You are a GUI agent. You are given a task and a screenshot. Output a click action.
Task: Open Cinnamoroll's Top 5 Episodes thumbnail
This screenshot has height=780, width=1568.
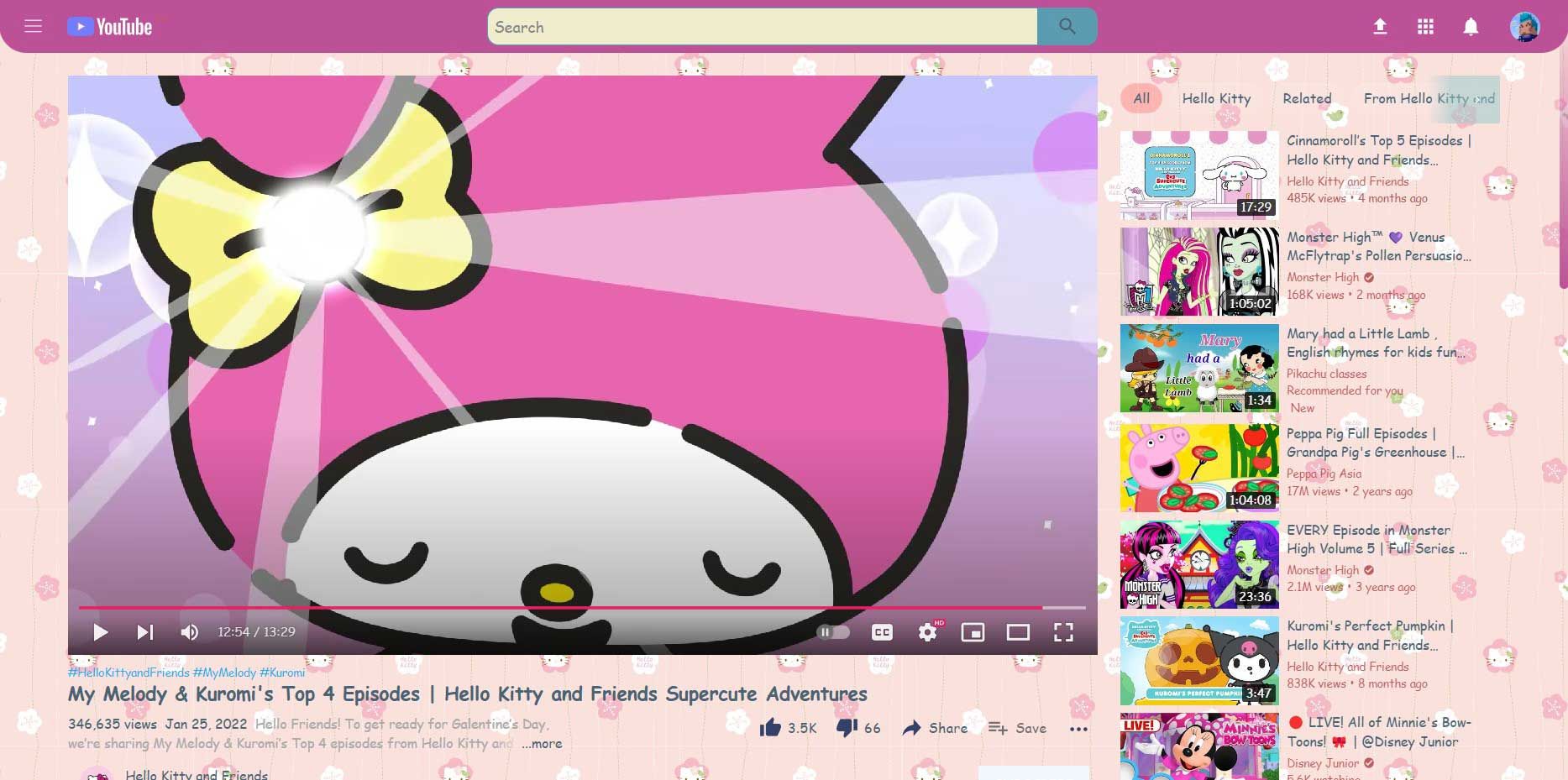click(1199, 175)
